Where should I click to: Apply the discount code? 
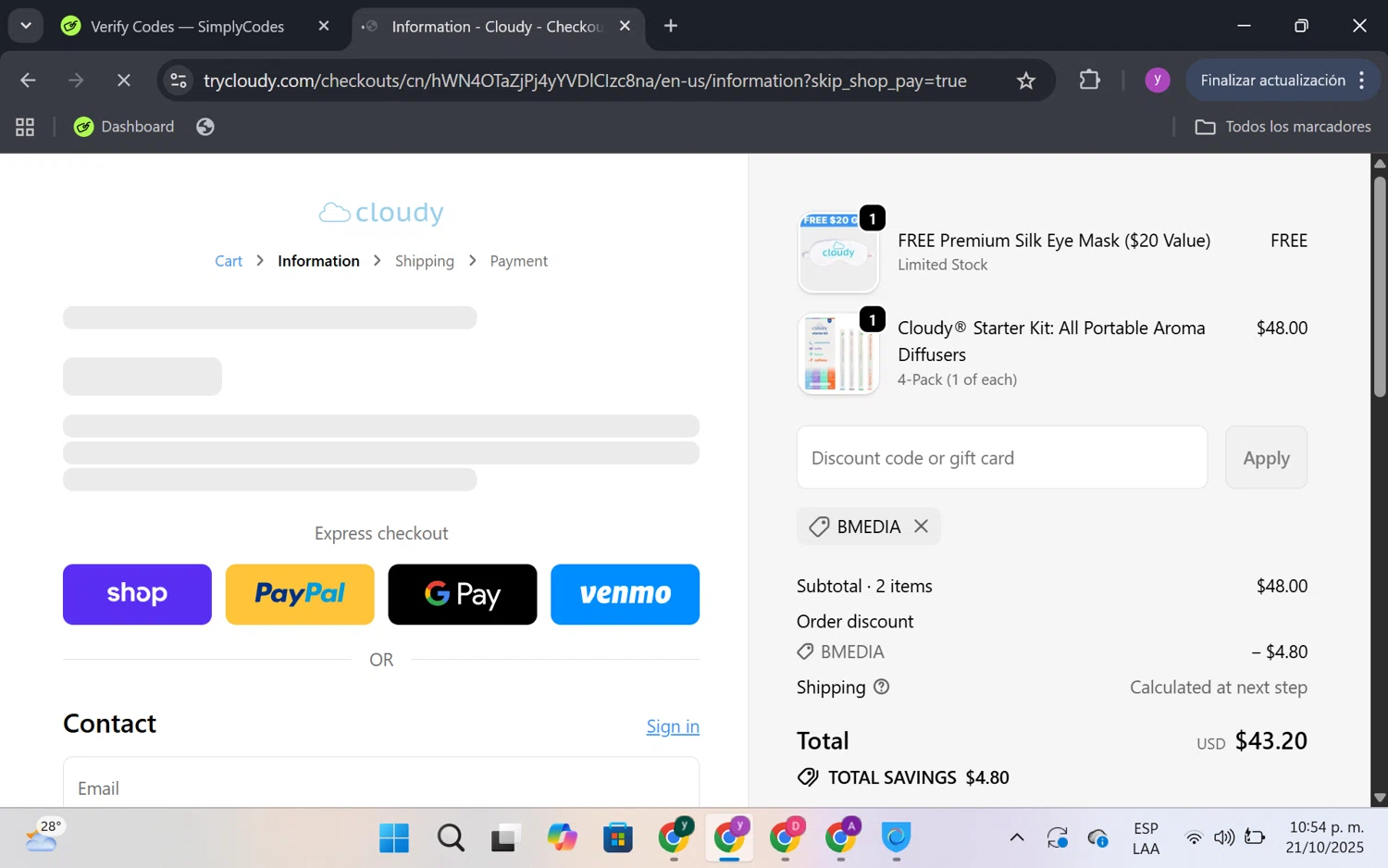1266,457
